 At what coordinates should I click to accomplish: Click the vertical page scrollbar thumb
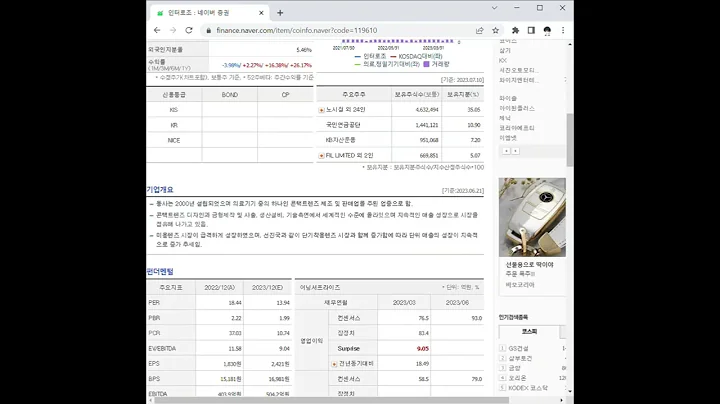pos(570,140)
